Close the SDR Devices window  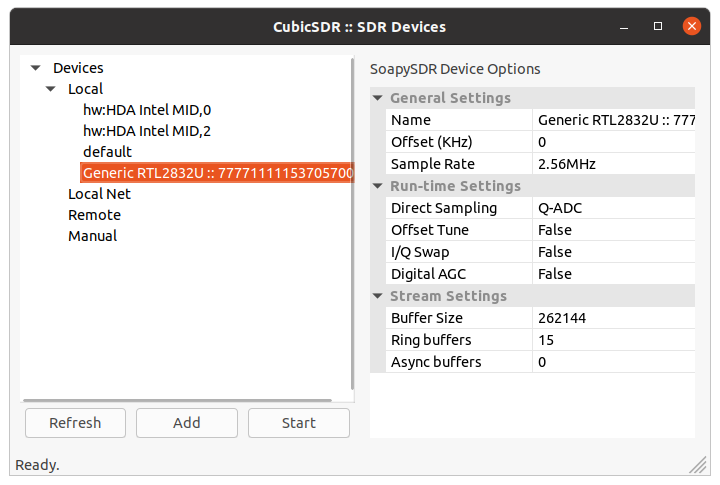click(x=692, y=26)
